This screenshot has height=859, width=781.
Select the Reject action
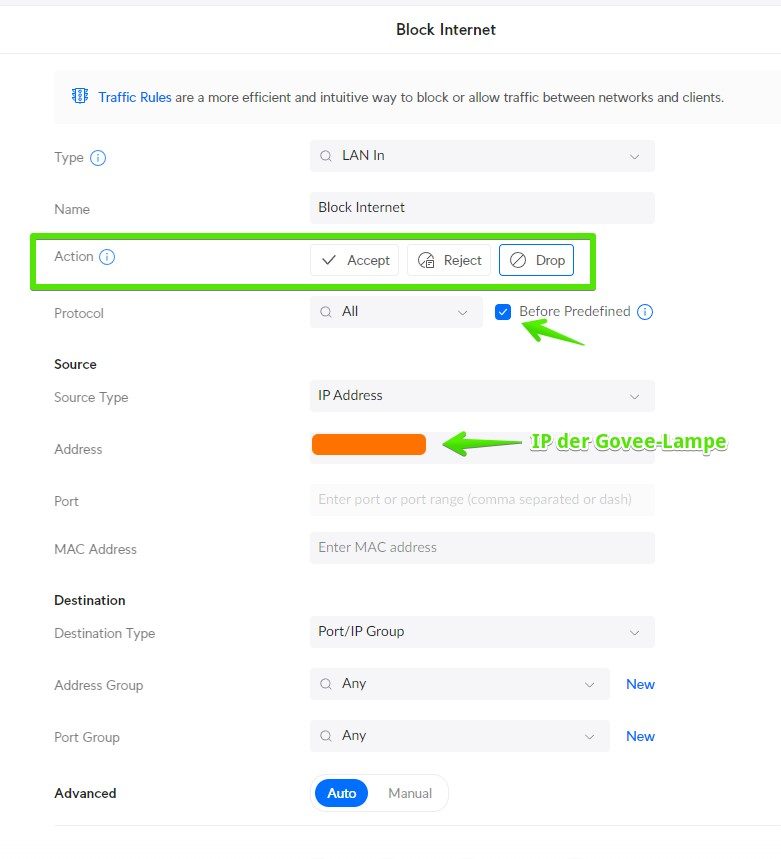coord(449,260)
